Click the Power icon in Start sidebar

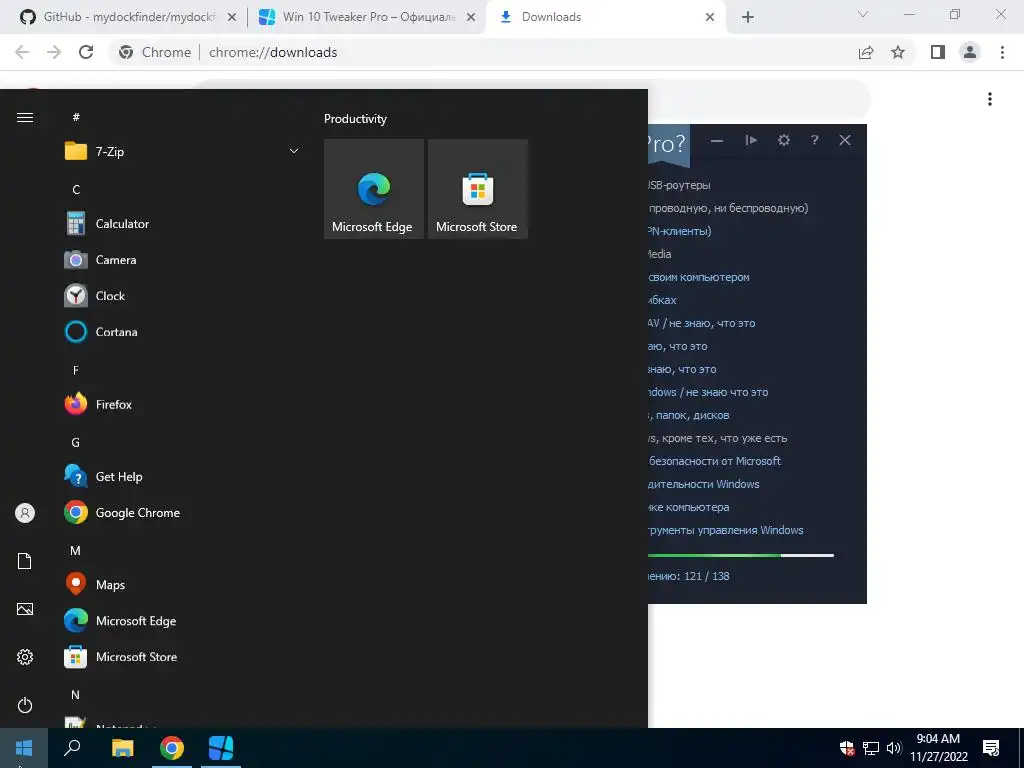click(x=25, y=705)
